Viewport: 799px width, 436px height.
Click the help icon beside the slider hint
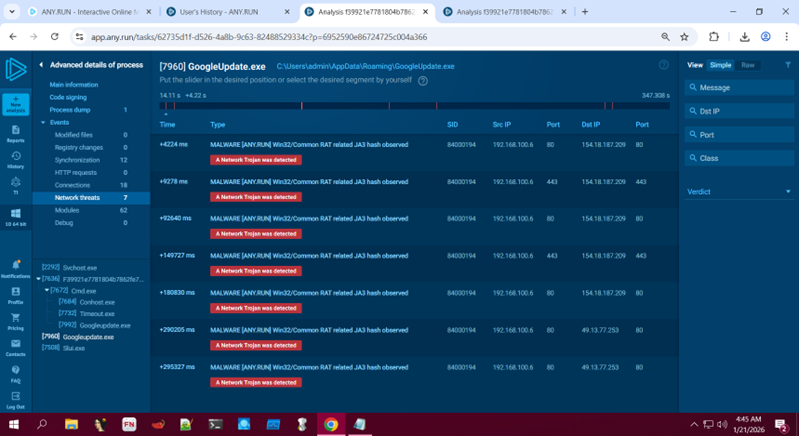point(423,80)
